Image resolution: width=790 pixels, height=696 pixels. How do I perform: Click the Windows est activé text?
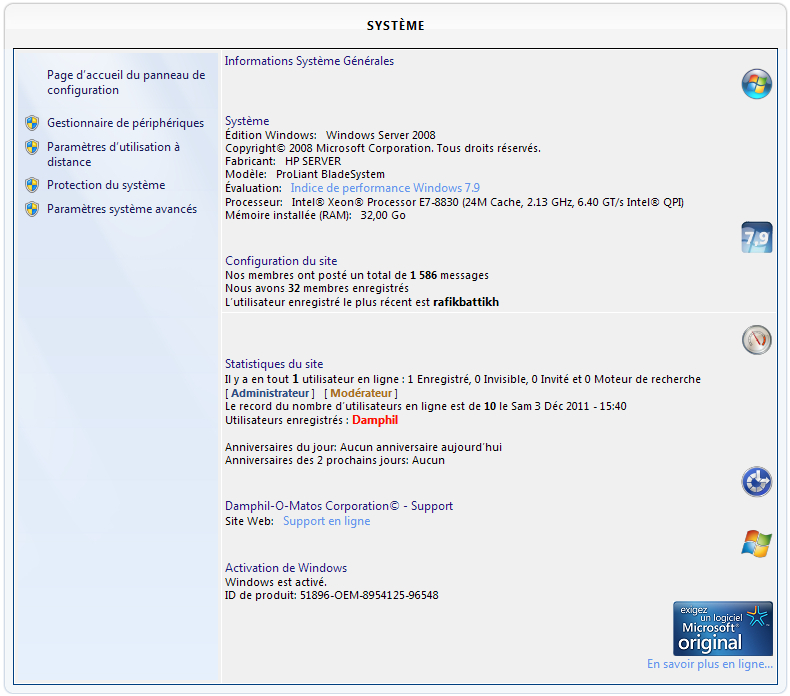click(x=276, y=582)
